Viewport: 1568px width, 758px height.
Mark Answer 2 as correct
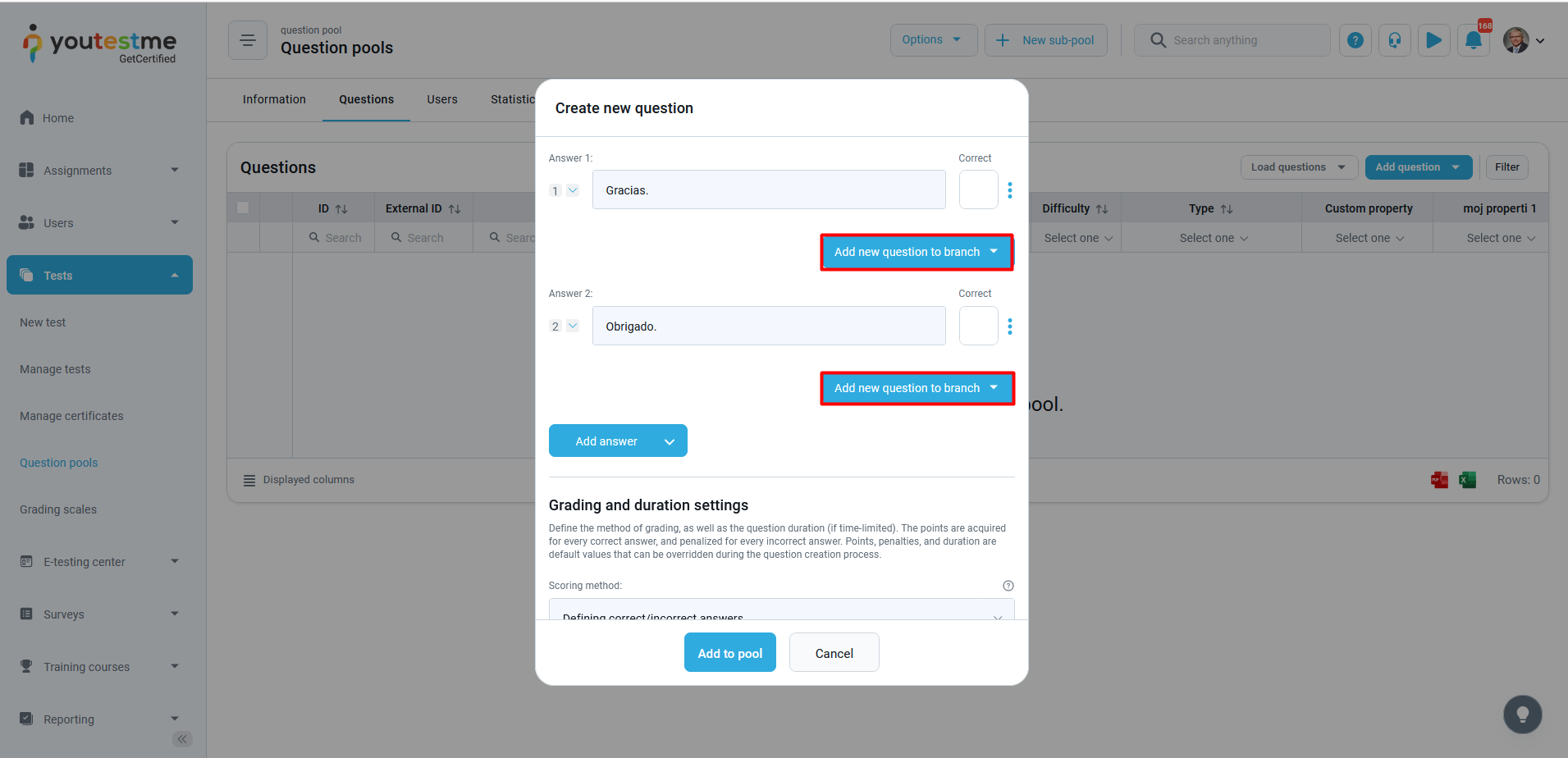[978, 326]
